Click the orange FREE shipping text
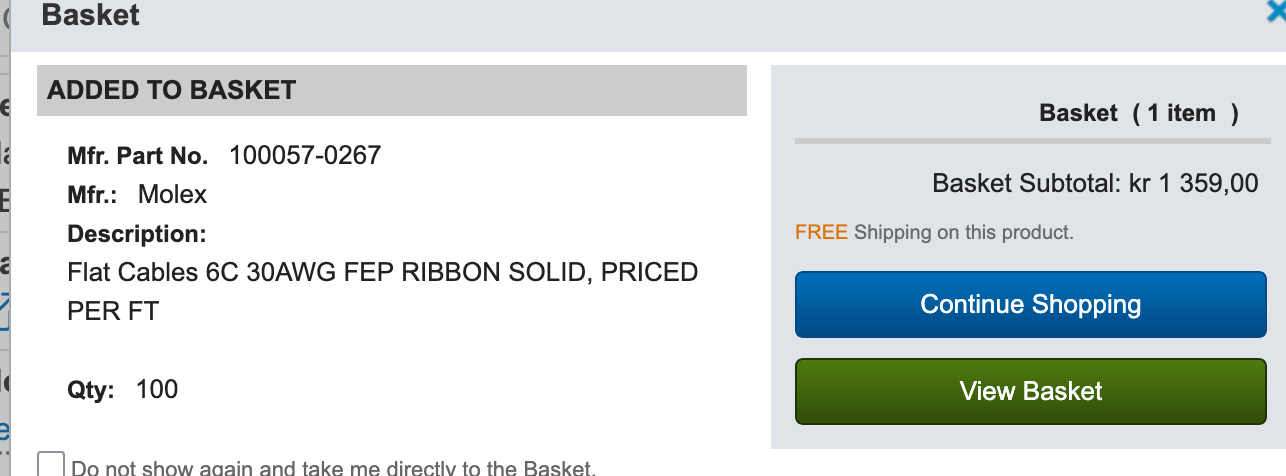Image resolution: width=1286 pixels, height=476 pixels. pos(821,233)
